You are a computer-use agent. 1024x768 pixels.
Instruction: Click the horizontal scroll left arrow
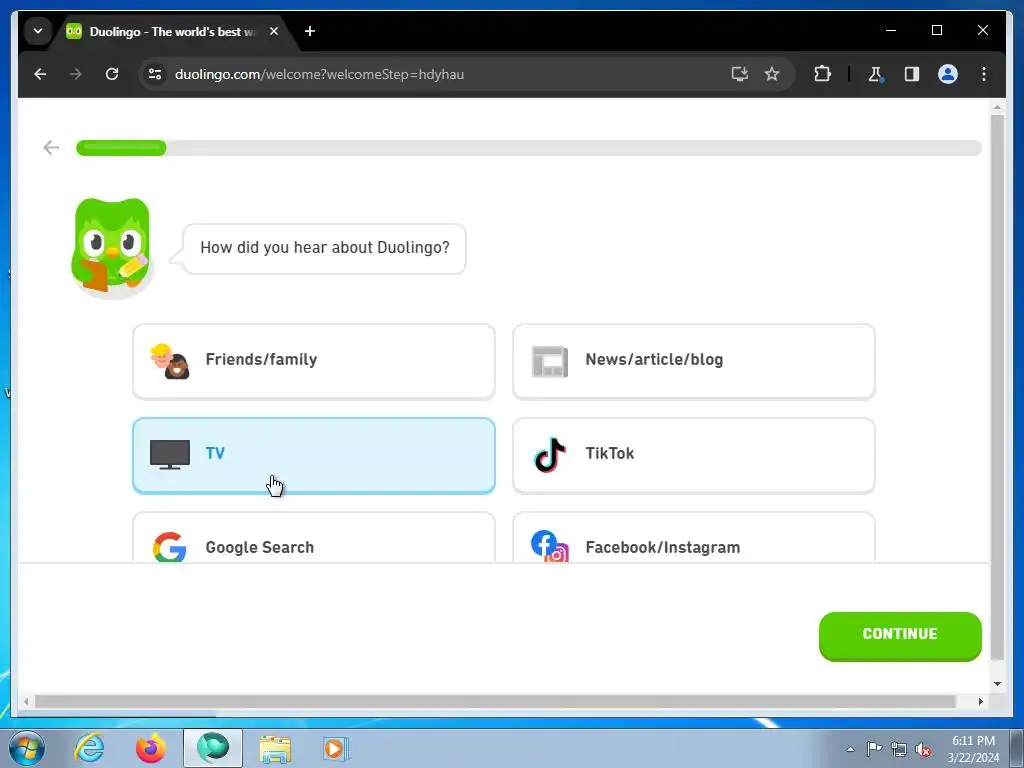[x=26, y=701]
